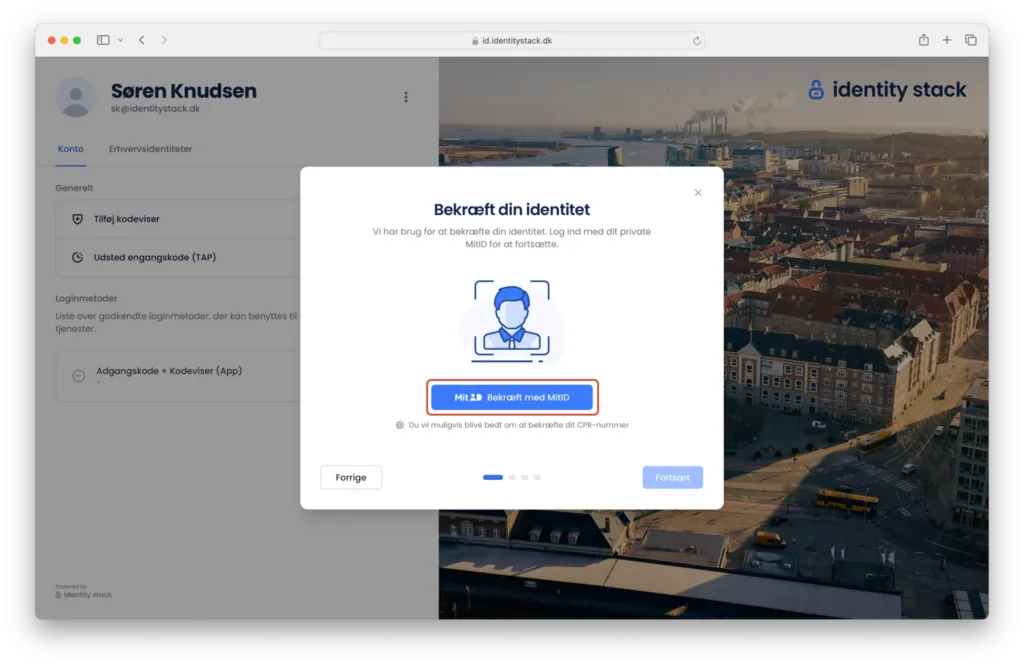
Task: Click the info icon beside the CPR-nummer note
Action: 400,425
